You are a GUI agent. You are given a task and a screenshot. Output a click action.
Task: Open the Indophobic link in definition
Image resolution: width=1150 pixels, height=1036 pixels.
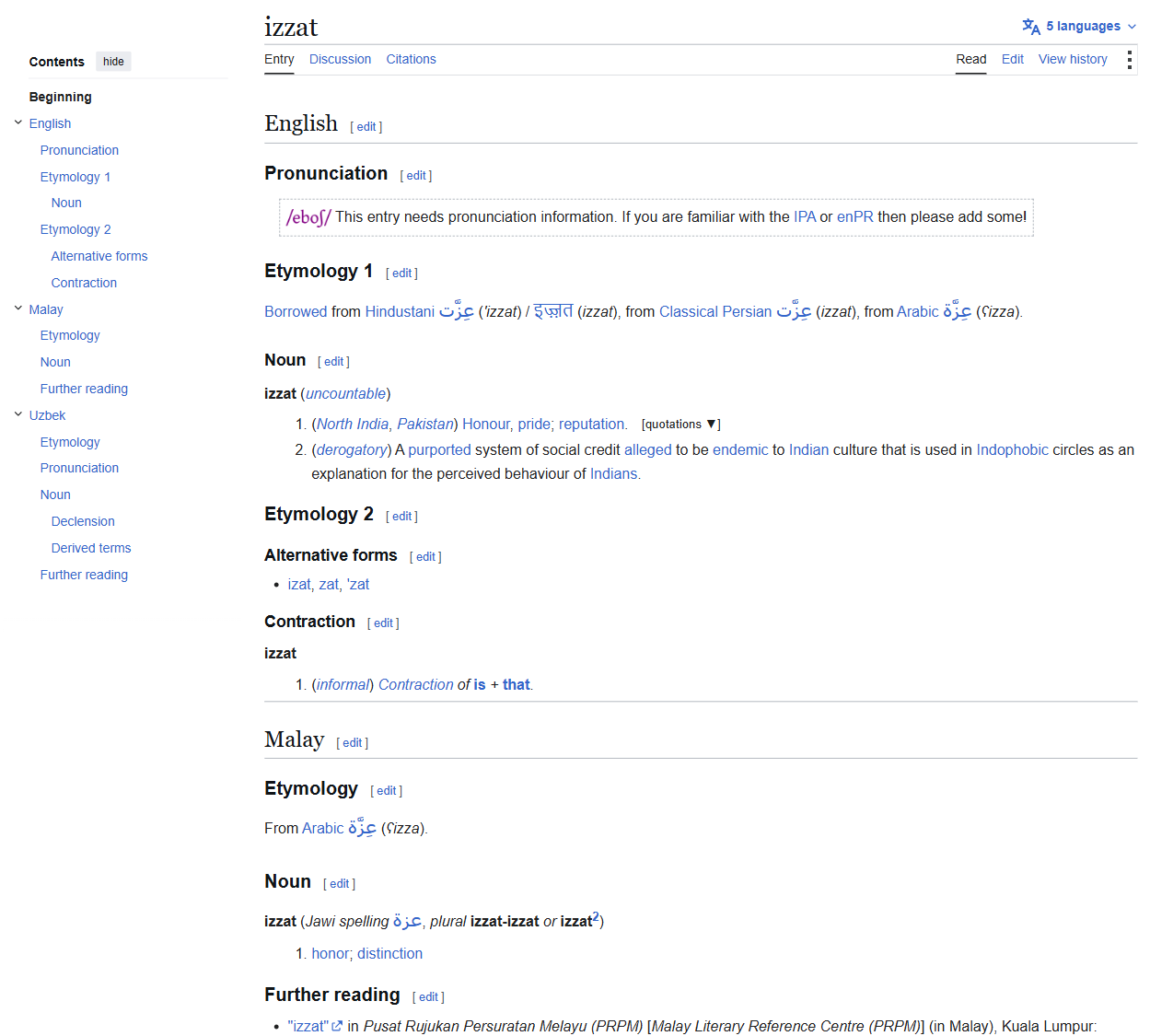click(1012, 449)
